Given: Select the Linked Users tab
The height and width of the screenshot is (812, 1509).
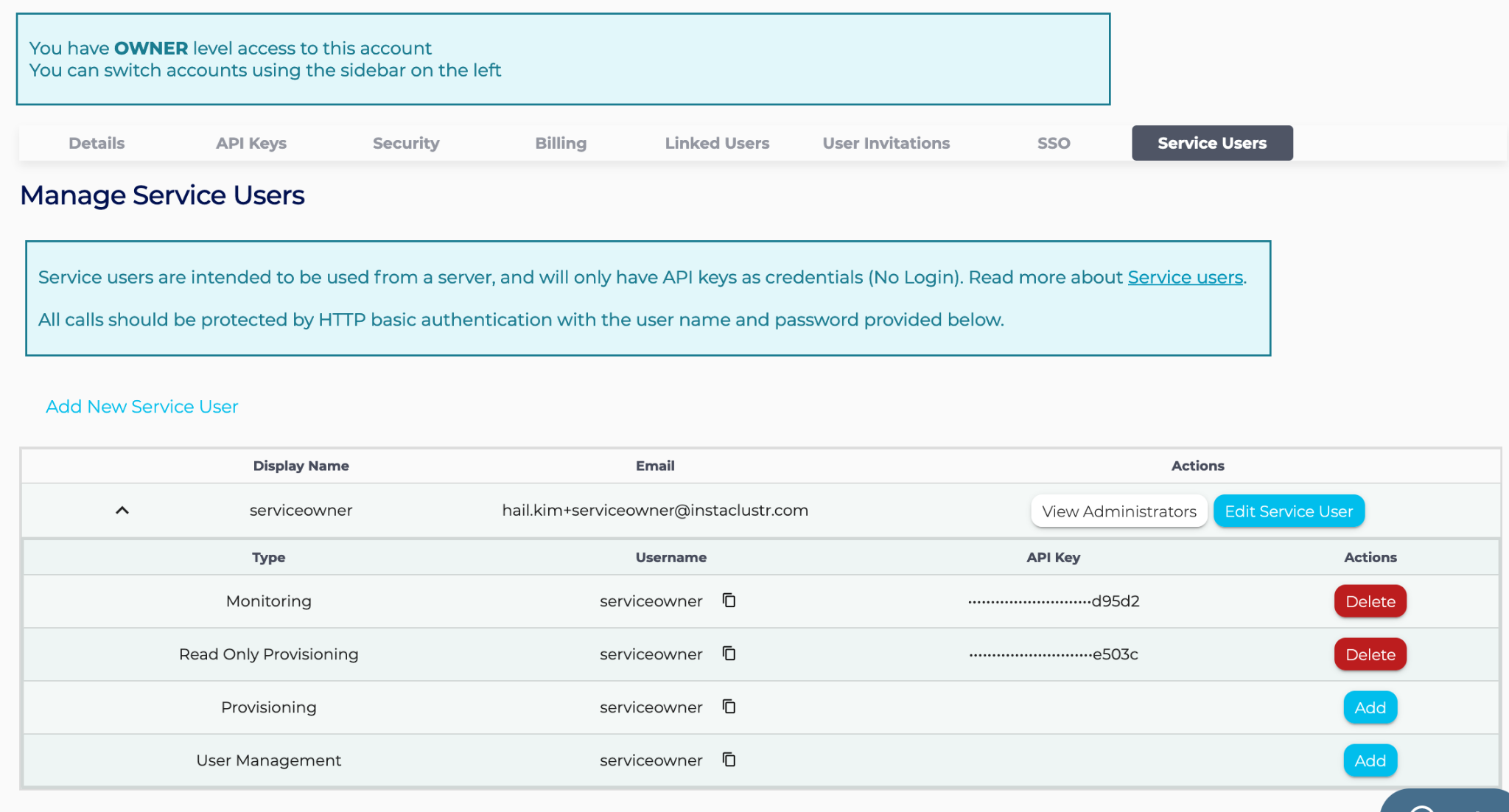Looking at the screenshot, I should coord(717,143).
